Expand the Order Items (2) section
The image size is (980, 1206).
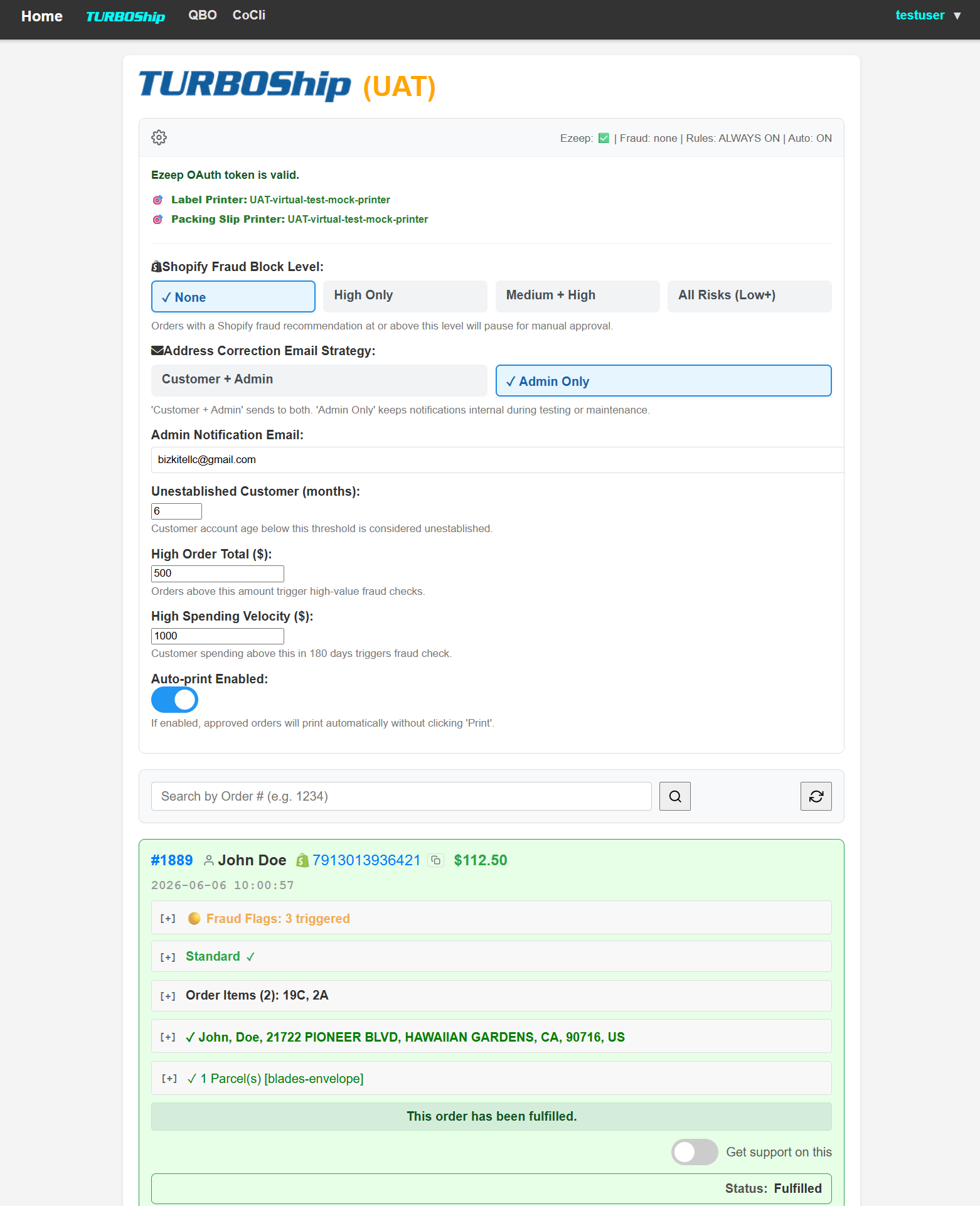tap(491, 995)
